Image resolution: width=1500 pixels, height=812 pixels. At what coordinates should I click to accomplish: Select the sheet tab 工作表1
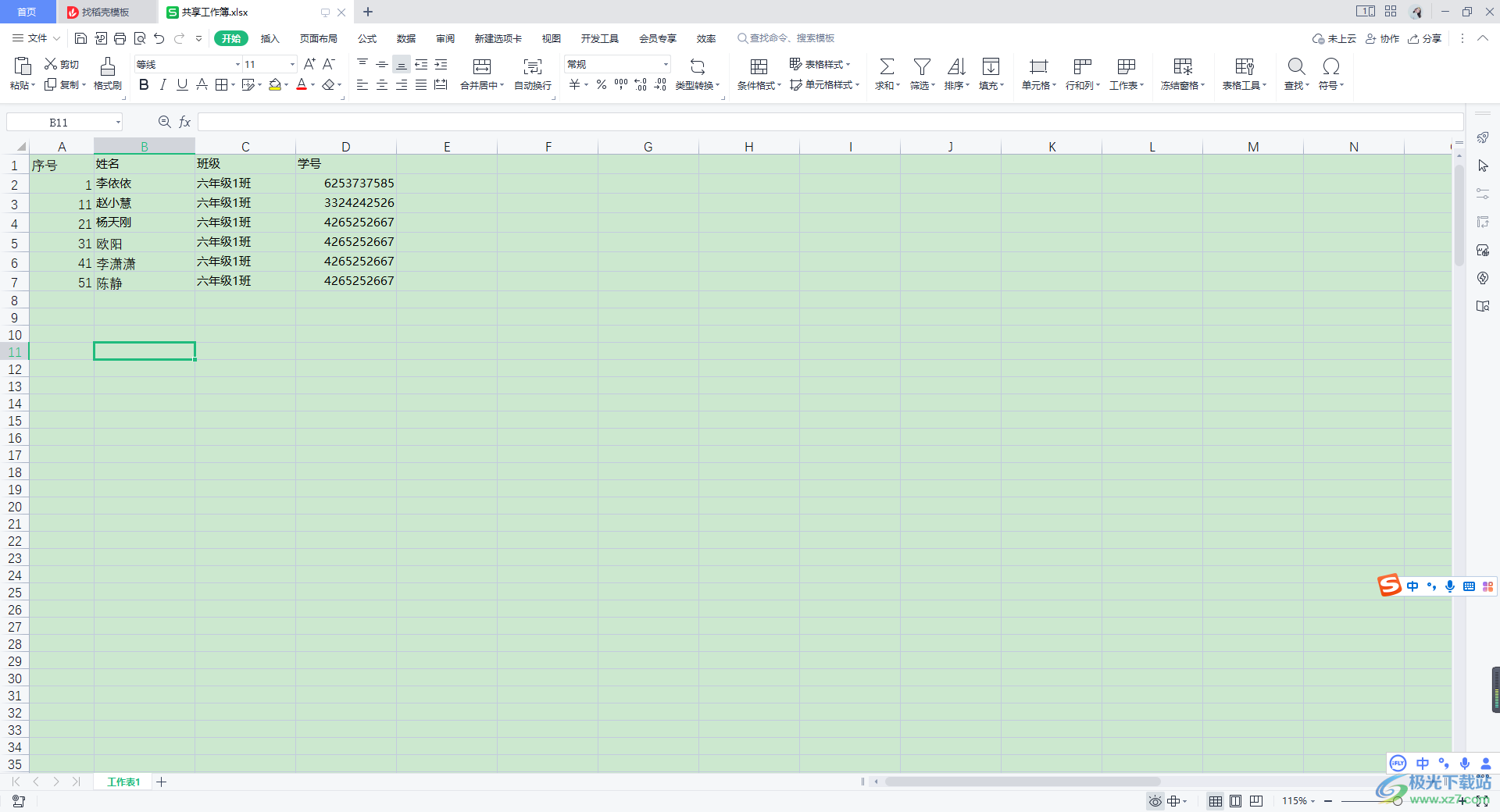123,782
